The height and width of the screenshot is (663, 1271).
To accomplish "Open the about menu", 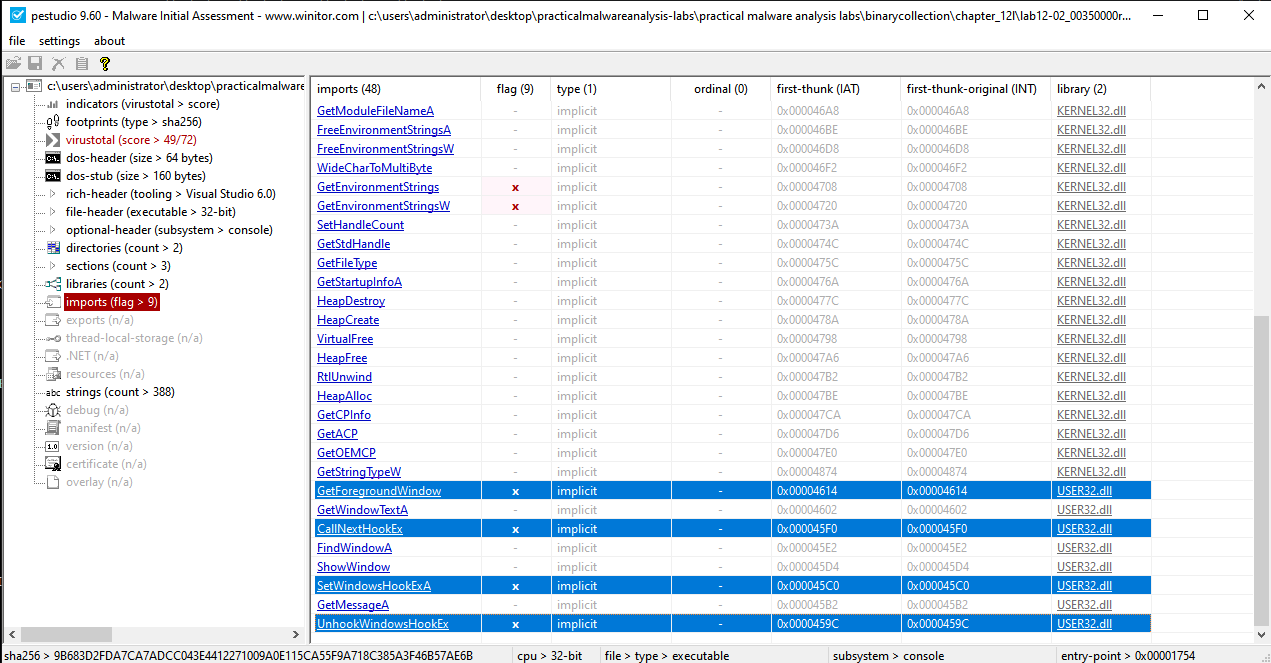I will (x=109, y=41).
